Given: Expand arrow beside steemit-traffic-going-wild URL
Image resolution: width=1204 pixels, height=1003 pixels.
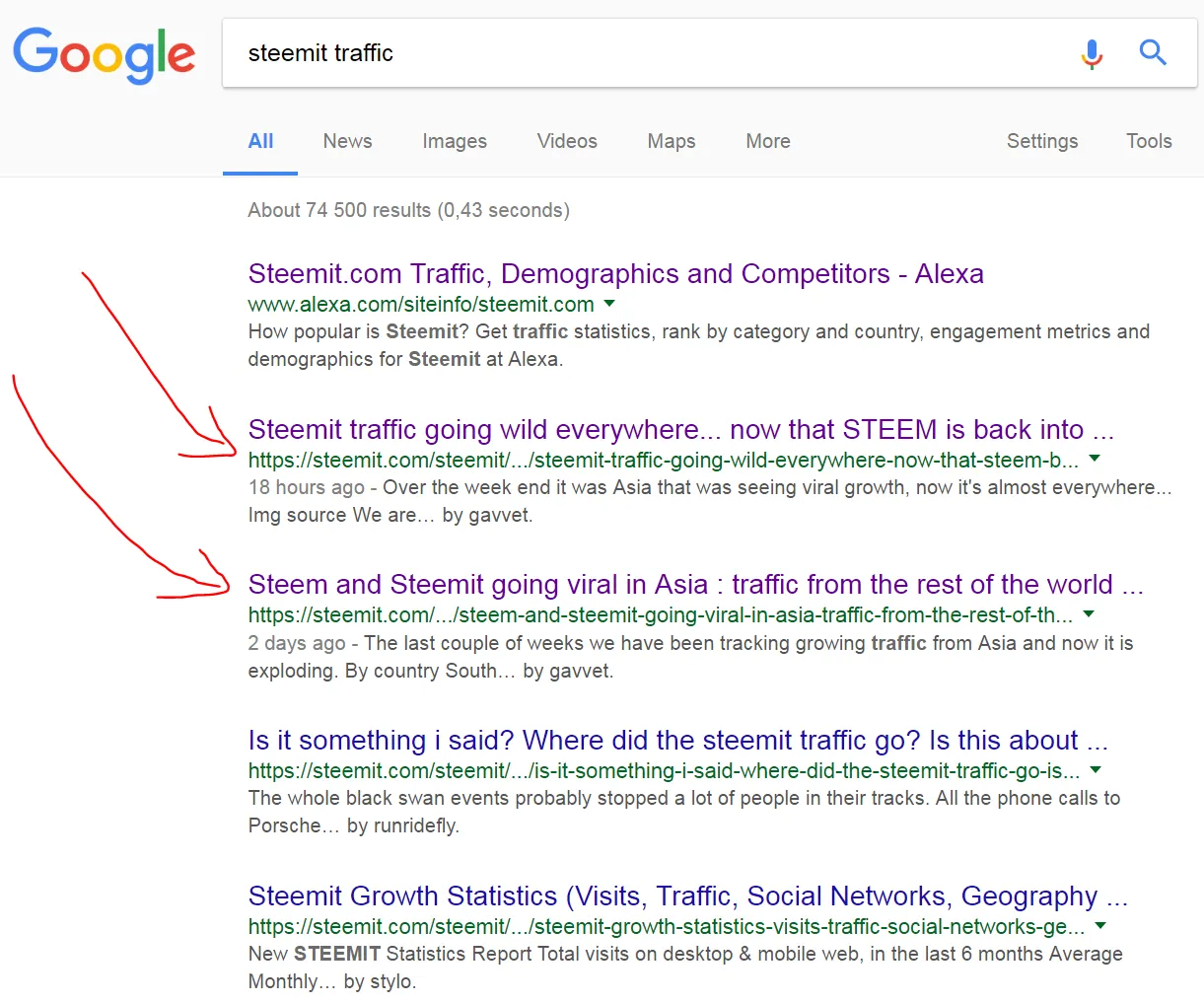Looking at the screenshot, I should (1094, 459).
